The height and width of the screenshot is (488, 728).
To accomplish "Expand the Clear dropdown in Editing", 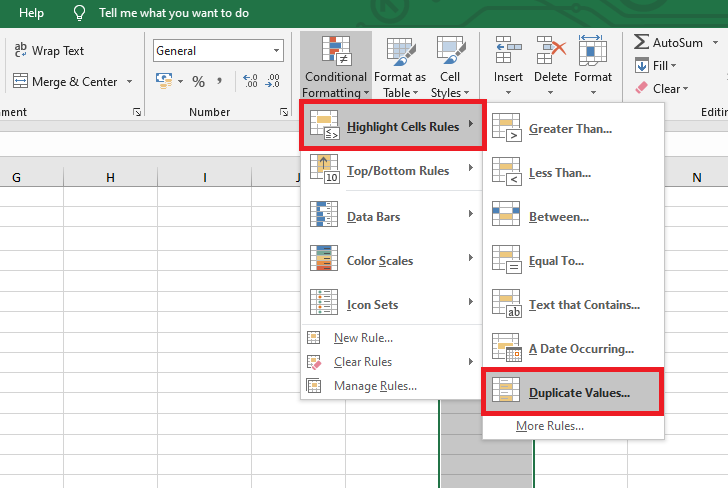I will pyautogui.click(x=687, y=89).
